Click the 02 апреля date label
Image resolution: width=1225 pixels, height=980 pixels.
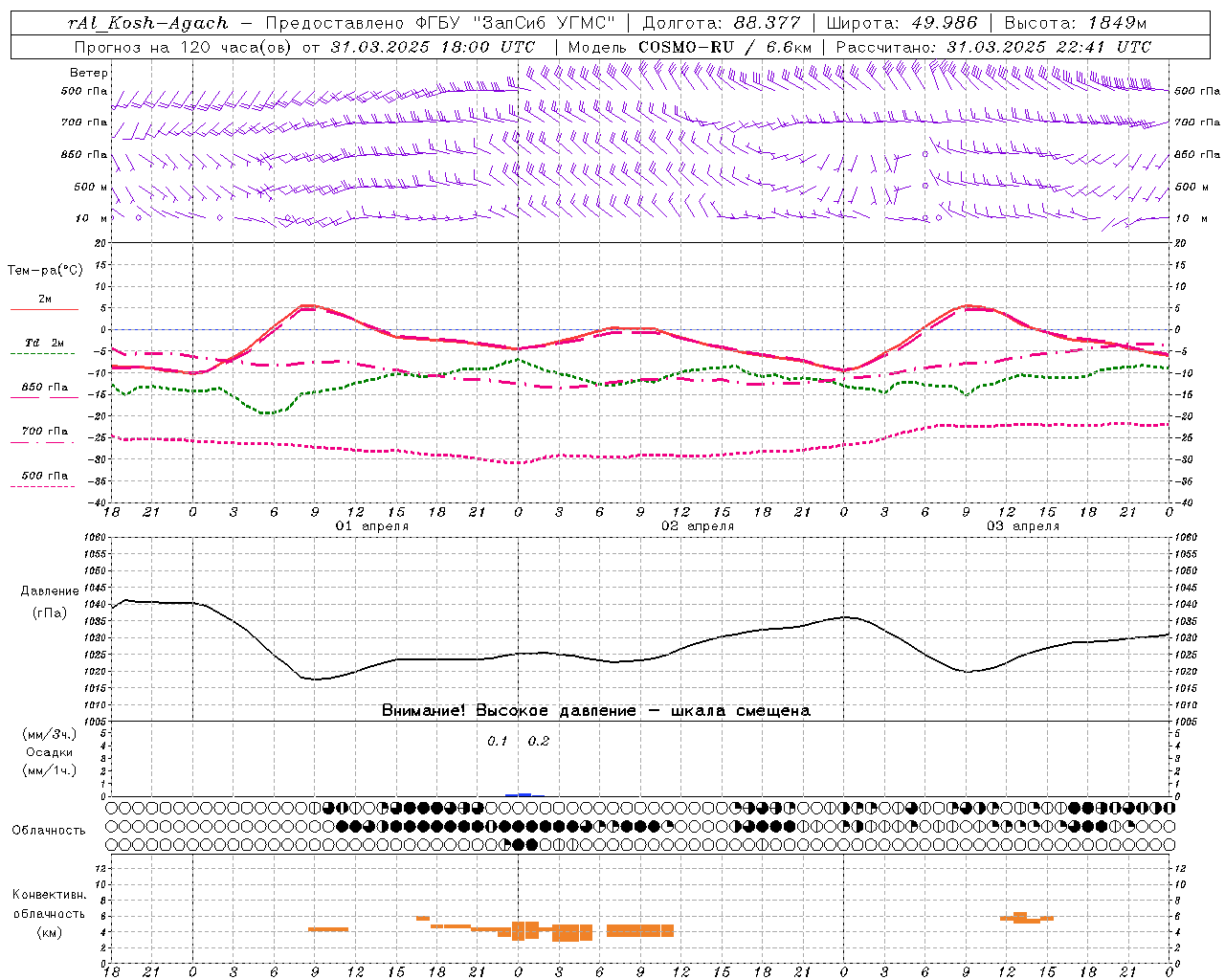(x=698, y=526)
